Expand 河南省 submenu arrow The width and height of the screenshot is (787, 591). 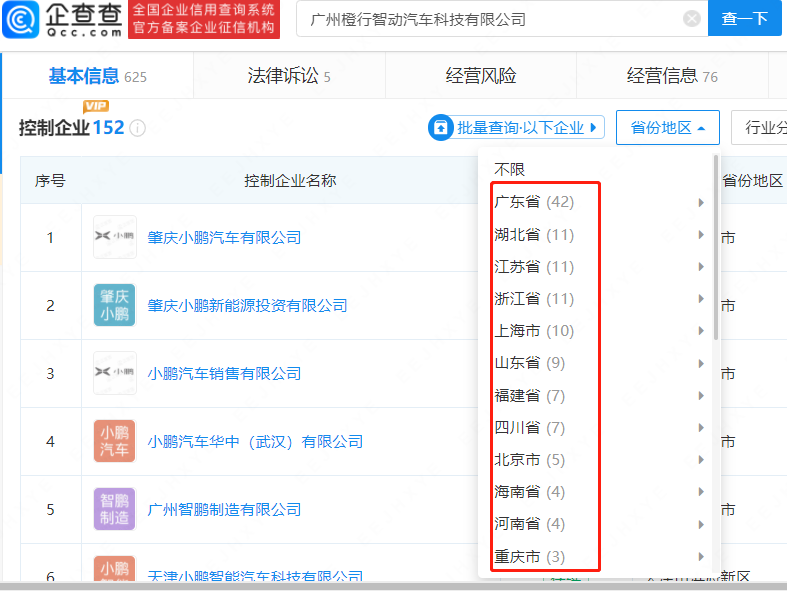701,524
